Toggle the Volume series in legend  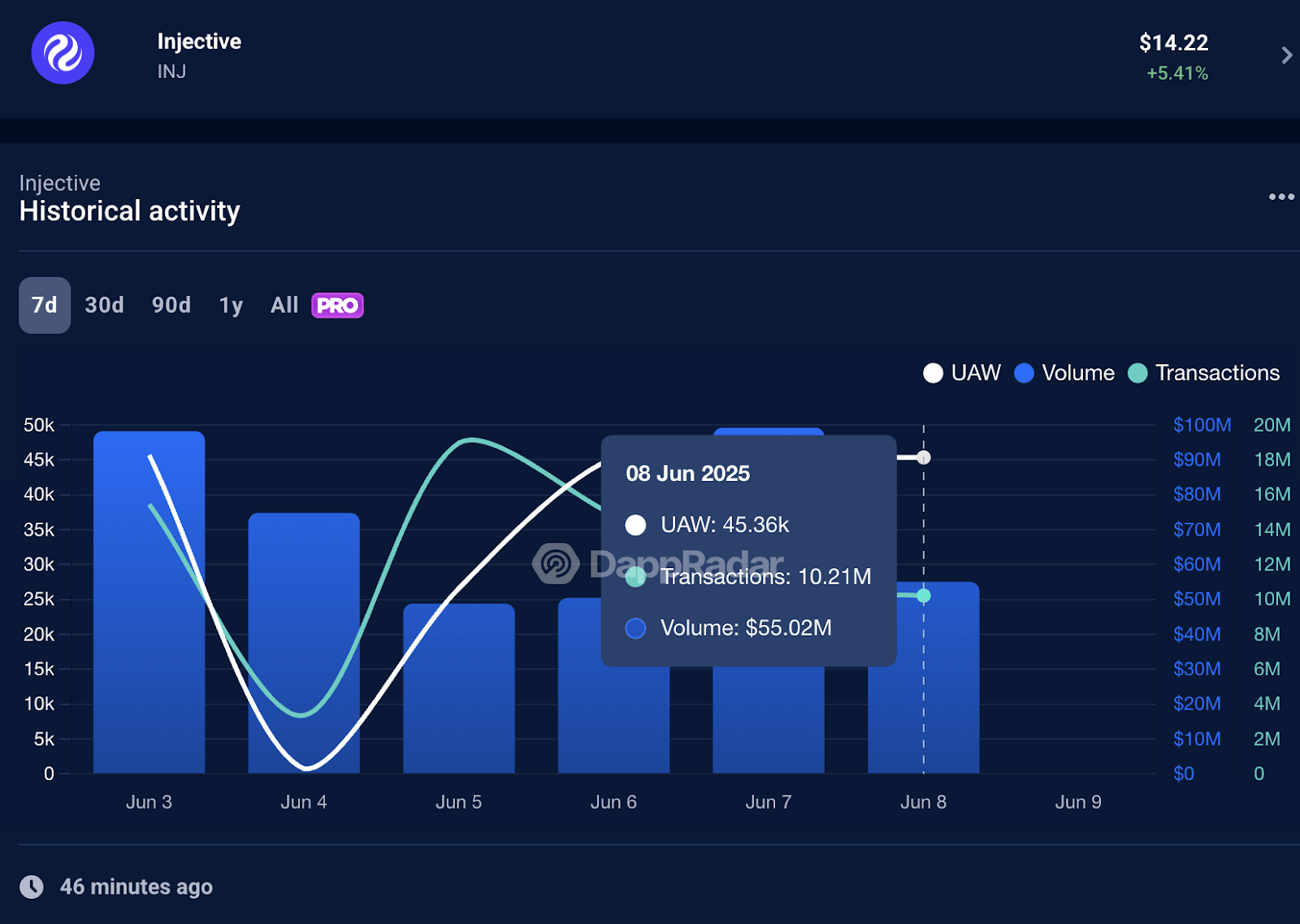(1064, 373)
